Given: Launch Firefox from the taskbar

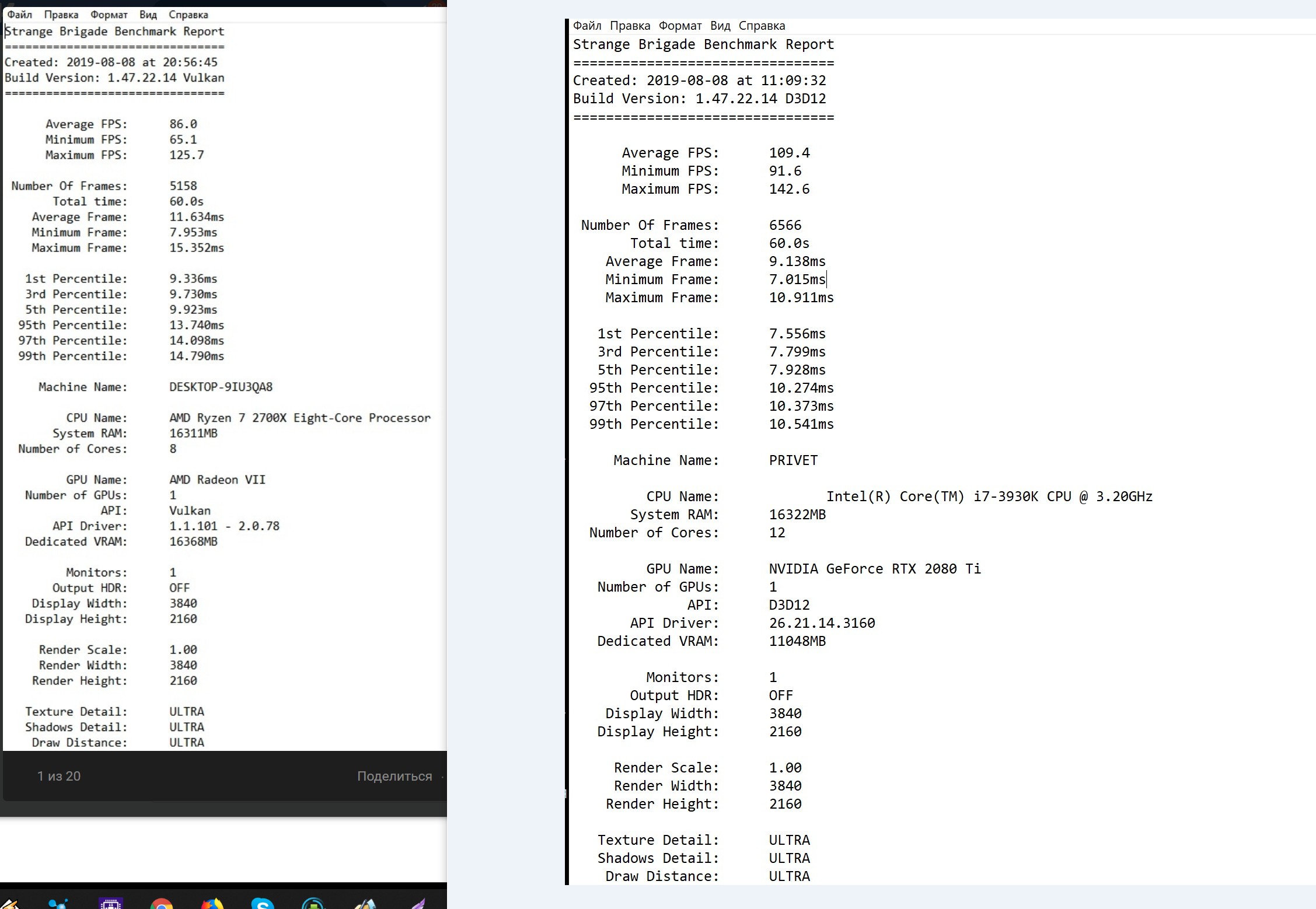Looking at the screenshot, I should click(x=212, y=904).
